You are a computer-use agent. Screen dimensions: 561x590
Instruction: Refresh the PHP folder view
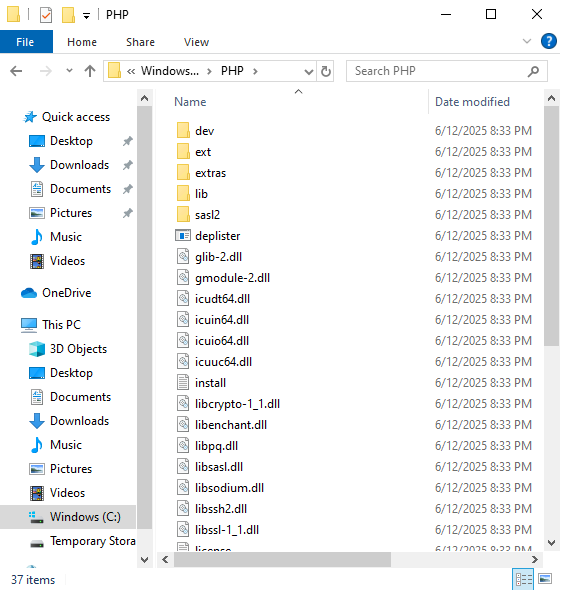[x=326, y=71]
